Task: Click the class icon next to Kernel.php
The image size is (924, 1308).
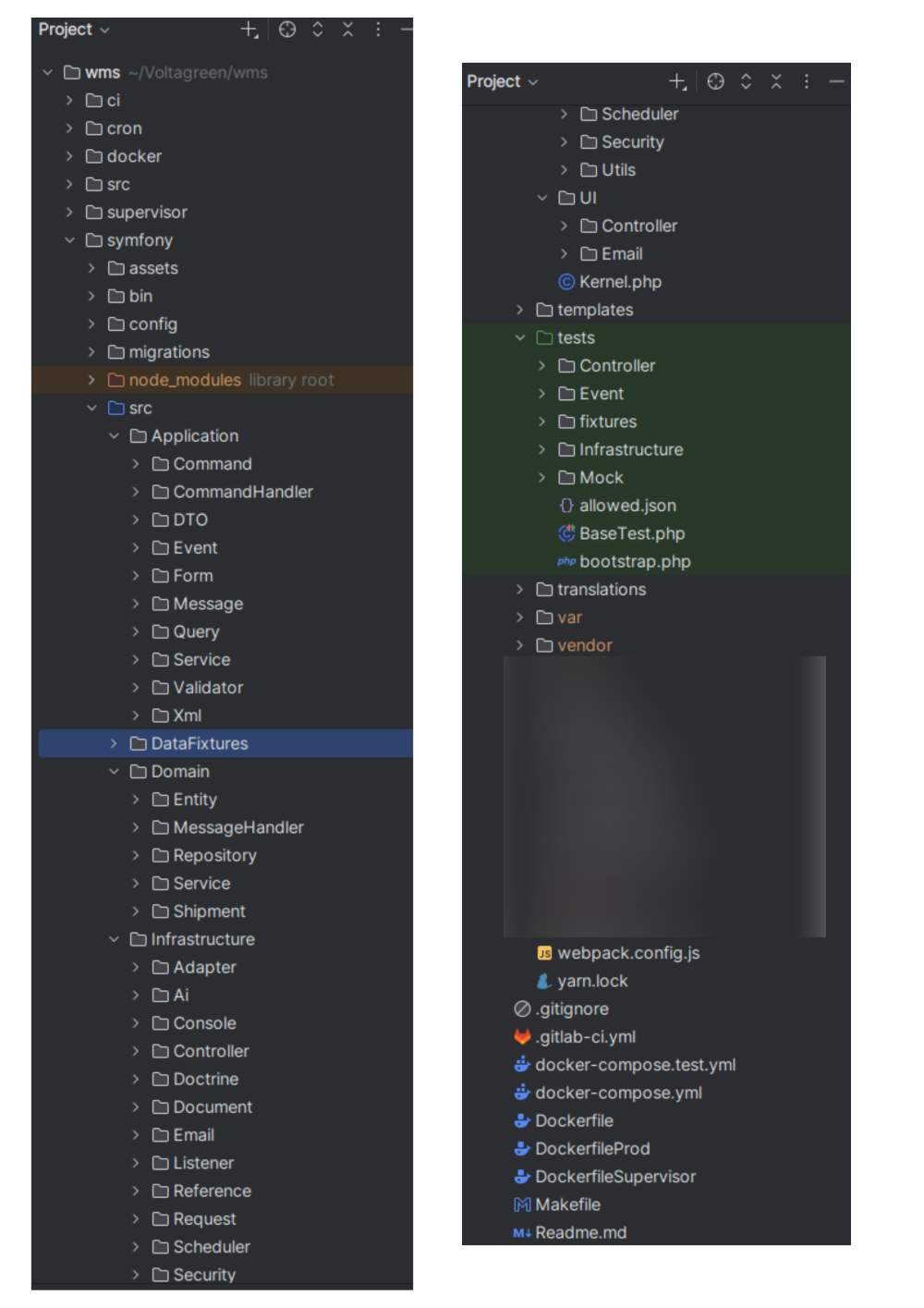Action: tap(565, 282)
